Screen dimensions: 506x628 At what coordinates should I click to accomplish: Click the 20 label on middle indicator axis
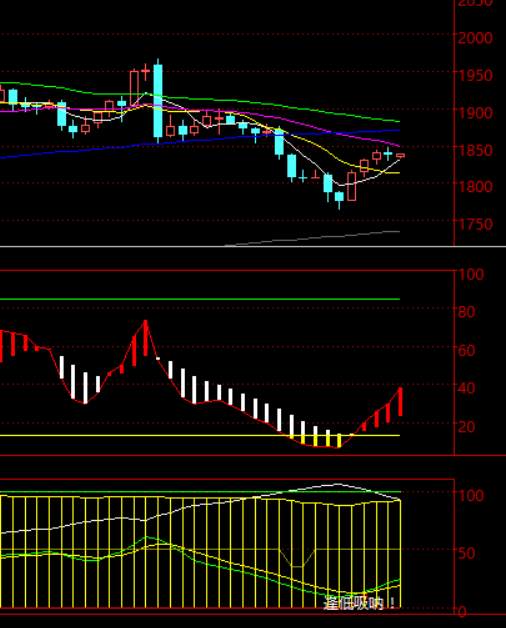pos(466,427)
